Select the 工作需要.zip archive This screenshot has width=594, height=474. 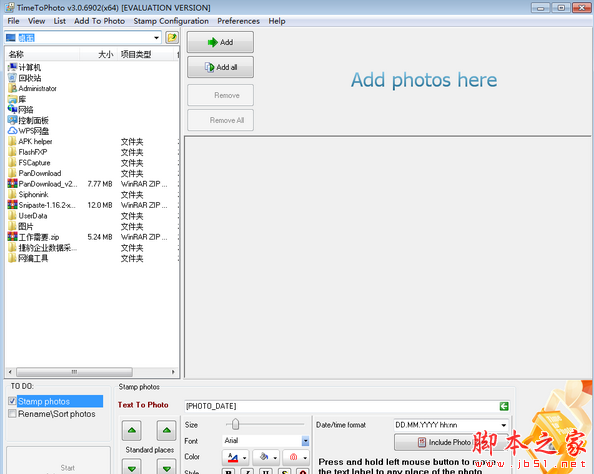coord(33,237)
